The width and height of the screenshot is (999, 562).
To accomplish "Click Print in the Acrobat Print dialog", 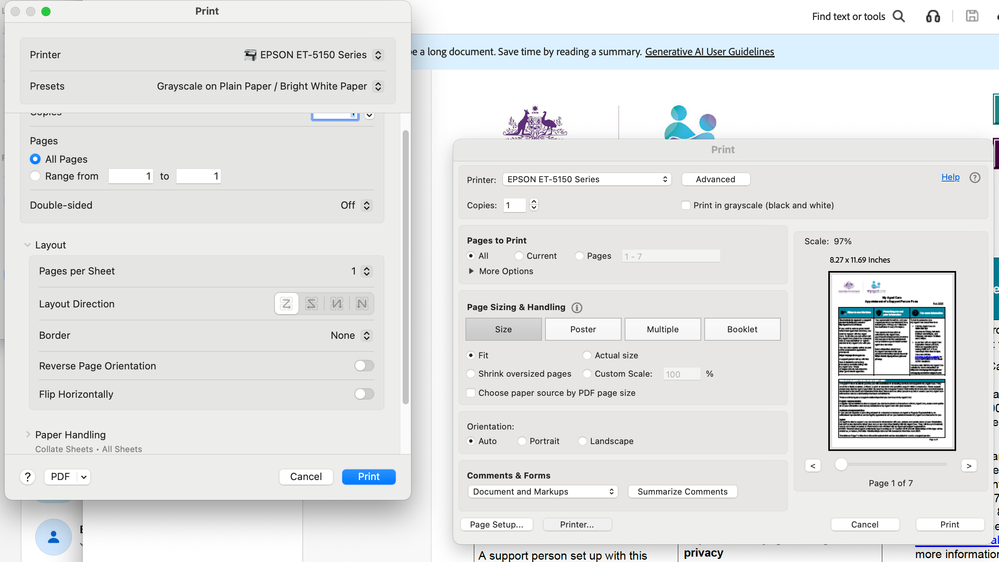I will 949,524.
